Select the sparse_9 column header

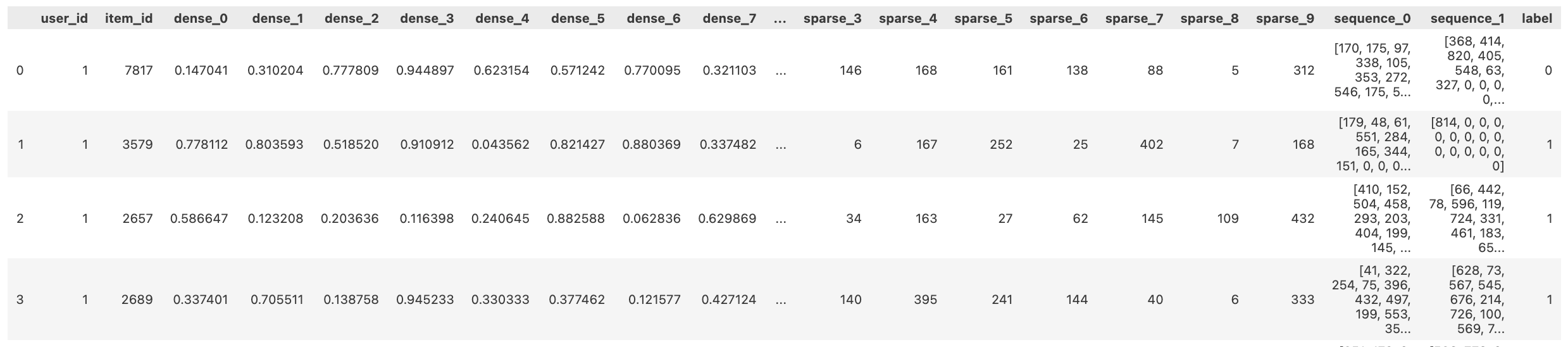1285,18
